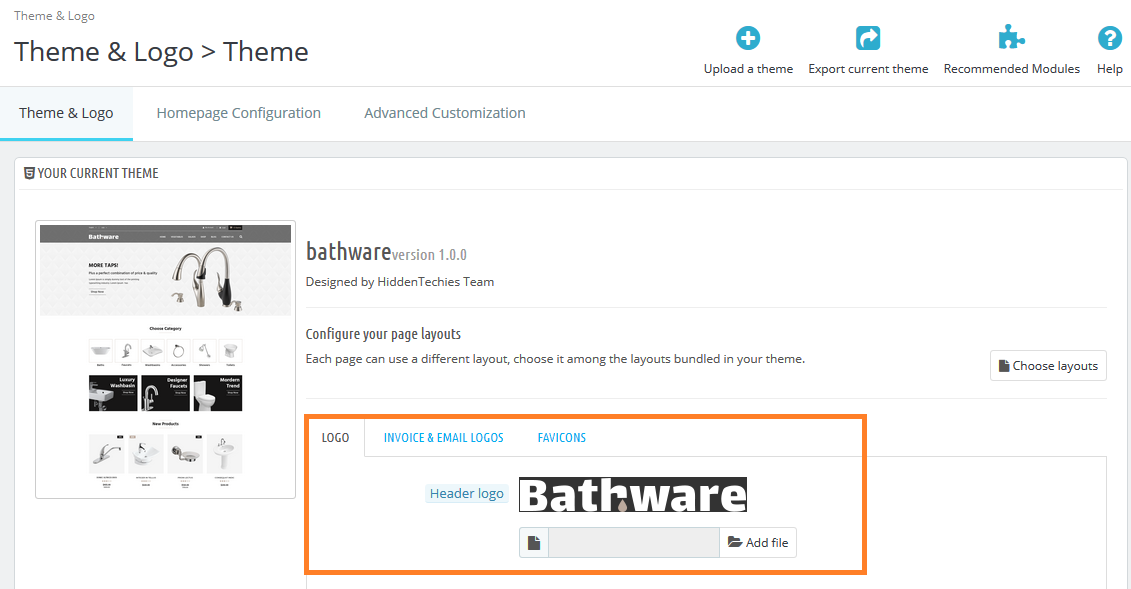Click the Theme & Logo > Theme page heading
Screen dimensions: 1131x589
(x=161, y=52)
